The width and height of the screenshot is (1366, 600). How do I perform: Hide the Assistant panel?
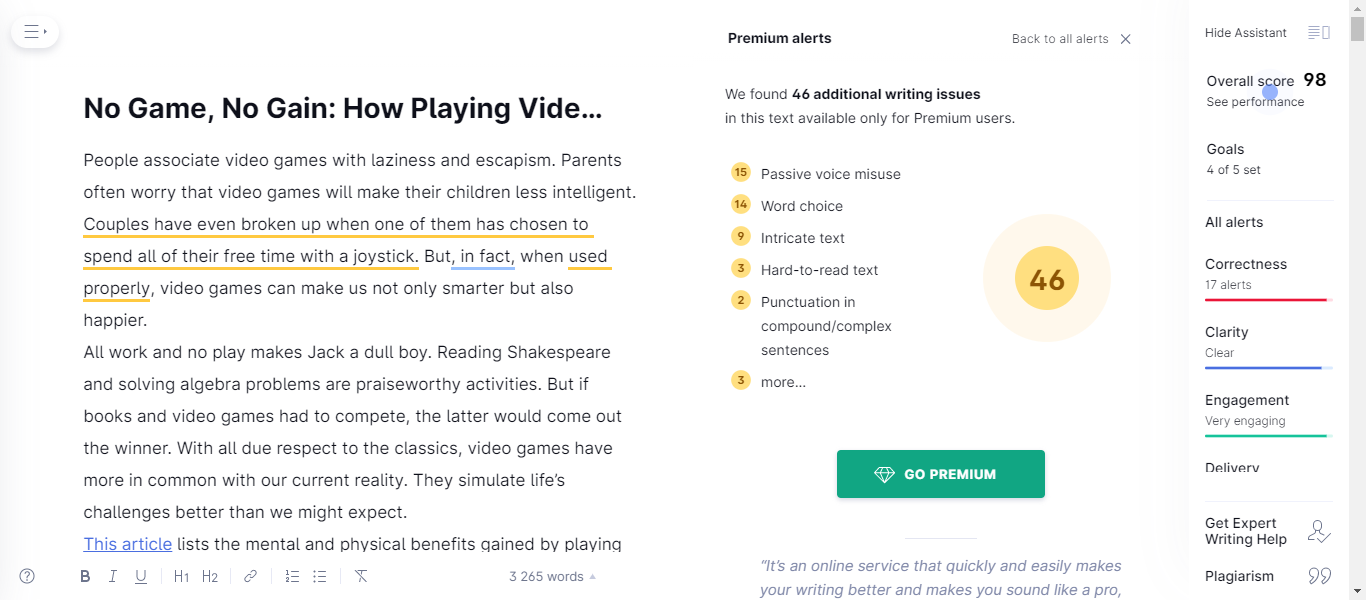1245,32
